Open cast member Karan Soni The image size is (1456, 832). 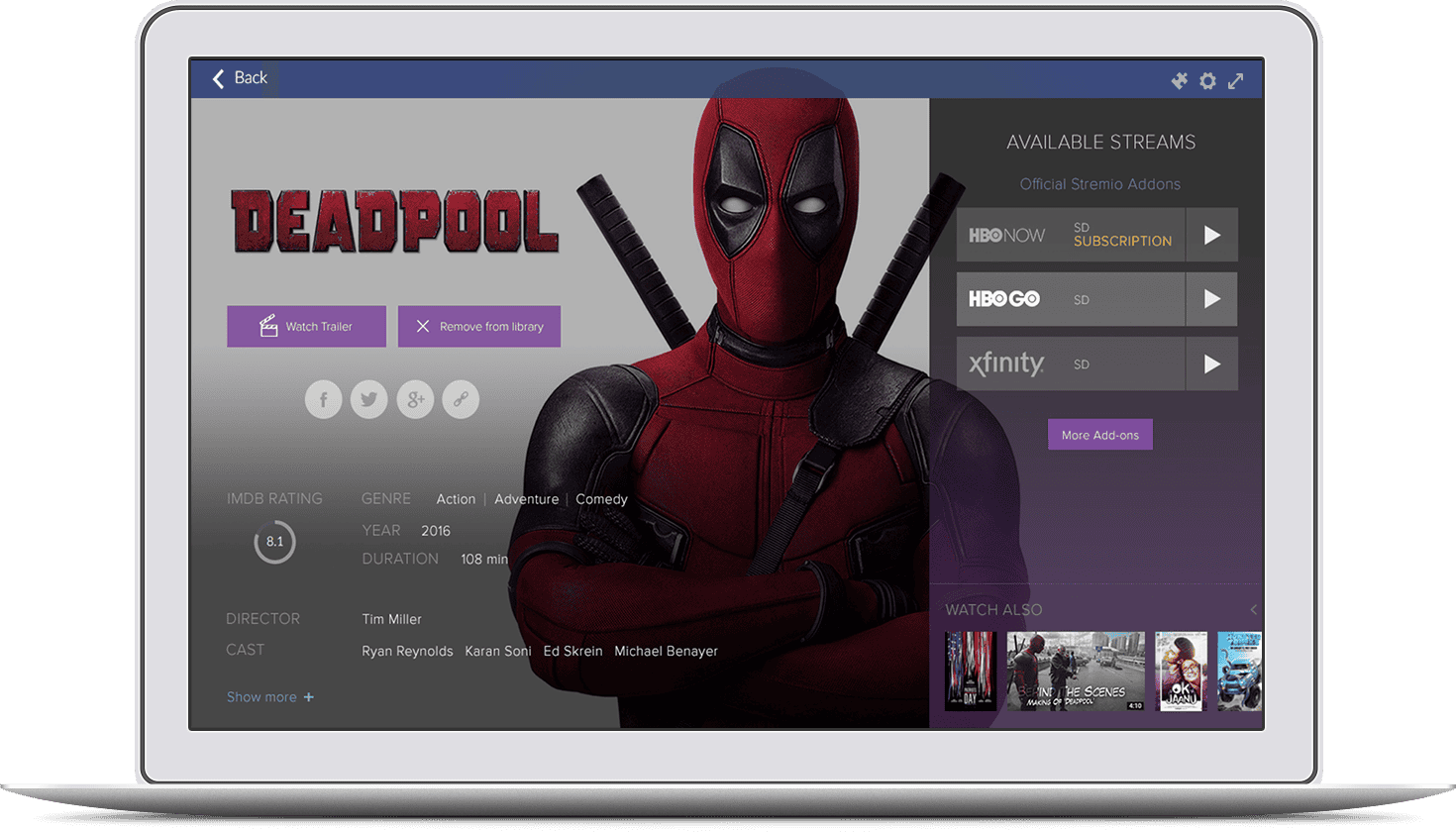tap(498, 651)
